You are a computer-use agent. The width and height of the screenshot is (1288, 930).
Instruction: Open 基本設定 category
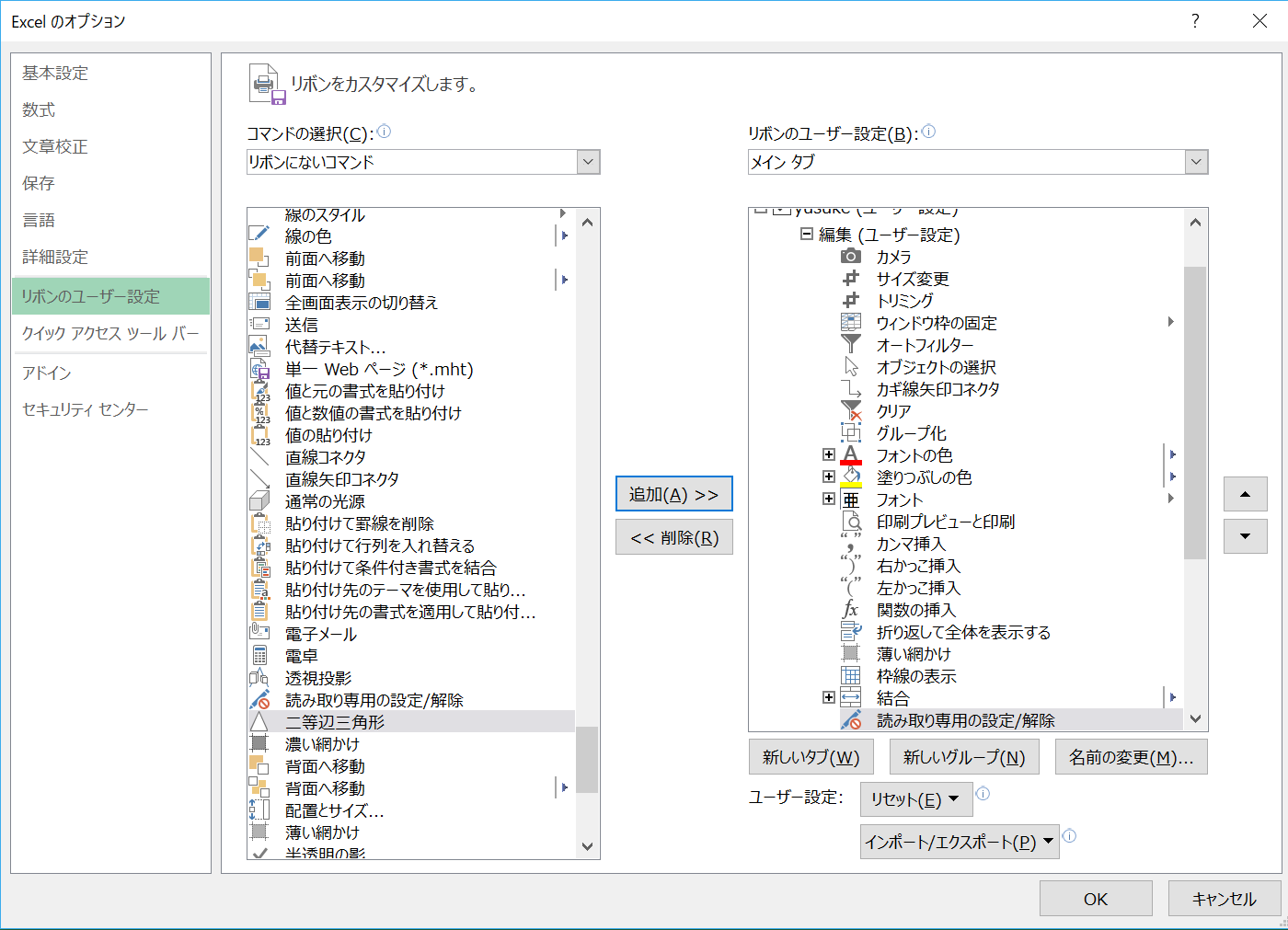click(x=110, y=73)
